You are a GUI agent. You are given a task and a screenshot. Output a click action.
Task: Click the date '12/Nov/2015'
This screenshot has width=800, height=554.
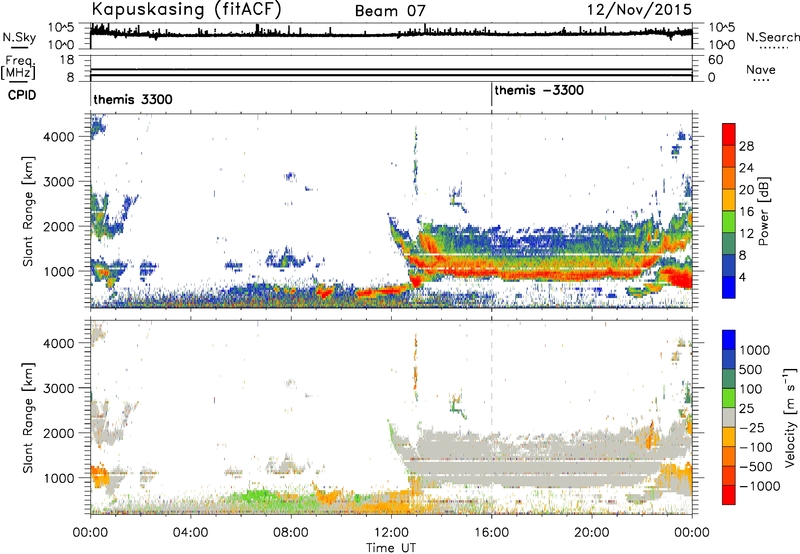coord(639,9)
